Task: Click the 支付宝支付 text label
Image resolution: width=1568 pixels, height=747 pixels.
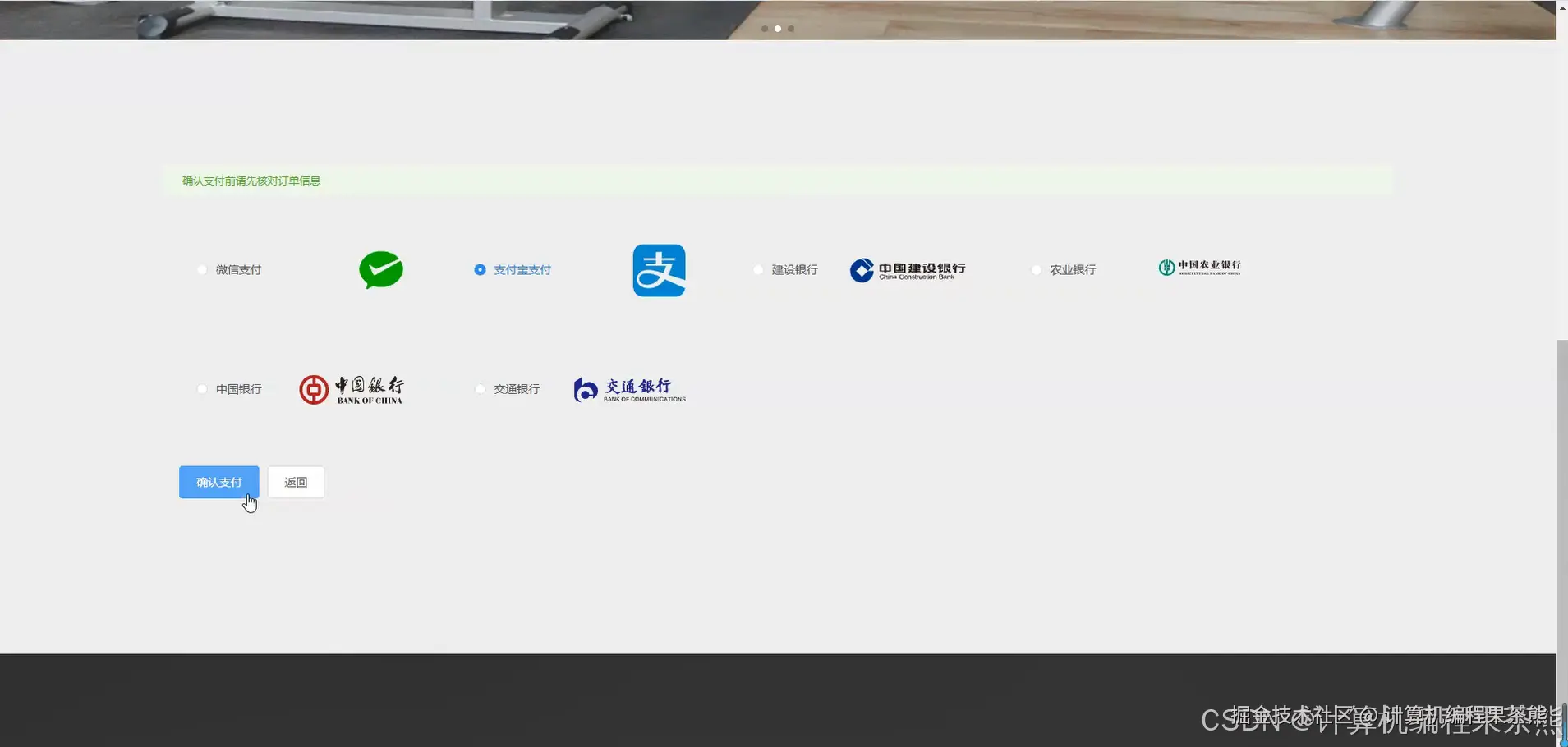Action: 521,269
